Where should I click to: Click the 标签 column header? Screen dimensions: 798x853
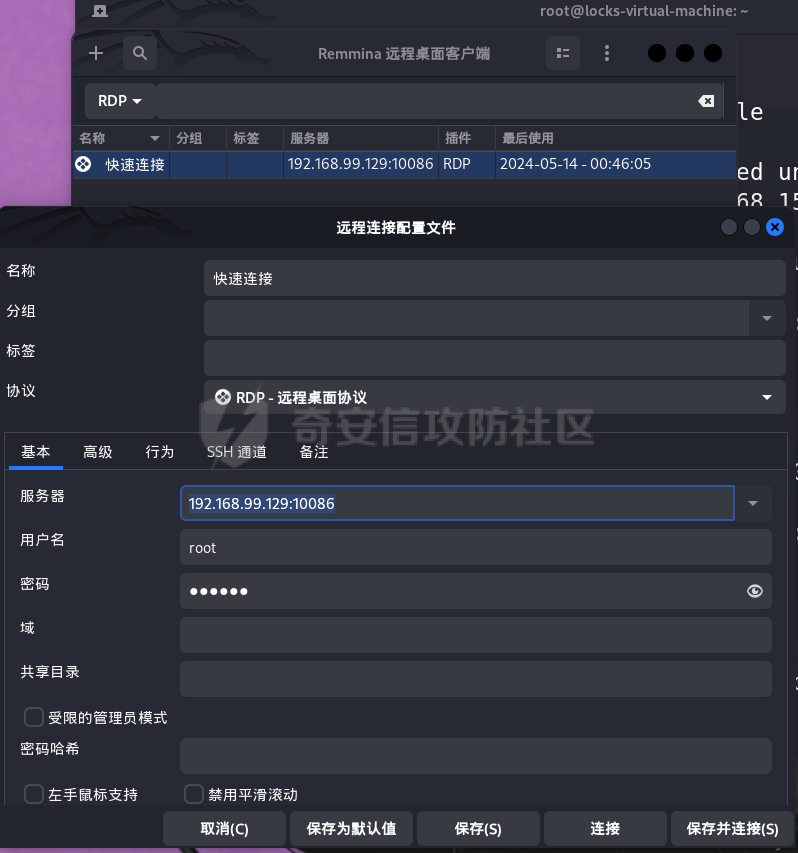(x=255, y=138)
